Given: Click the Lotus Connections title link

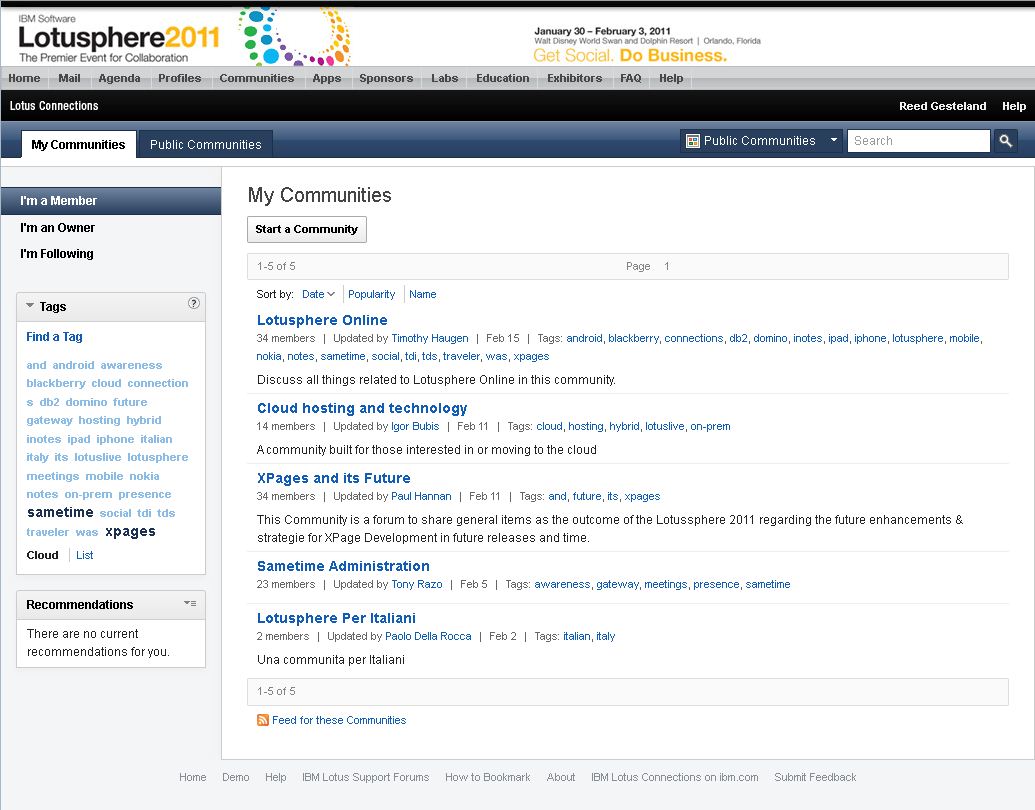Looking at the screenshot, I should click(53, 106).
